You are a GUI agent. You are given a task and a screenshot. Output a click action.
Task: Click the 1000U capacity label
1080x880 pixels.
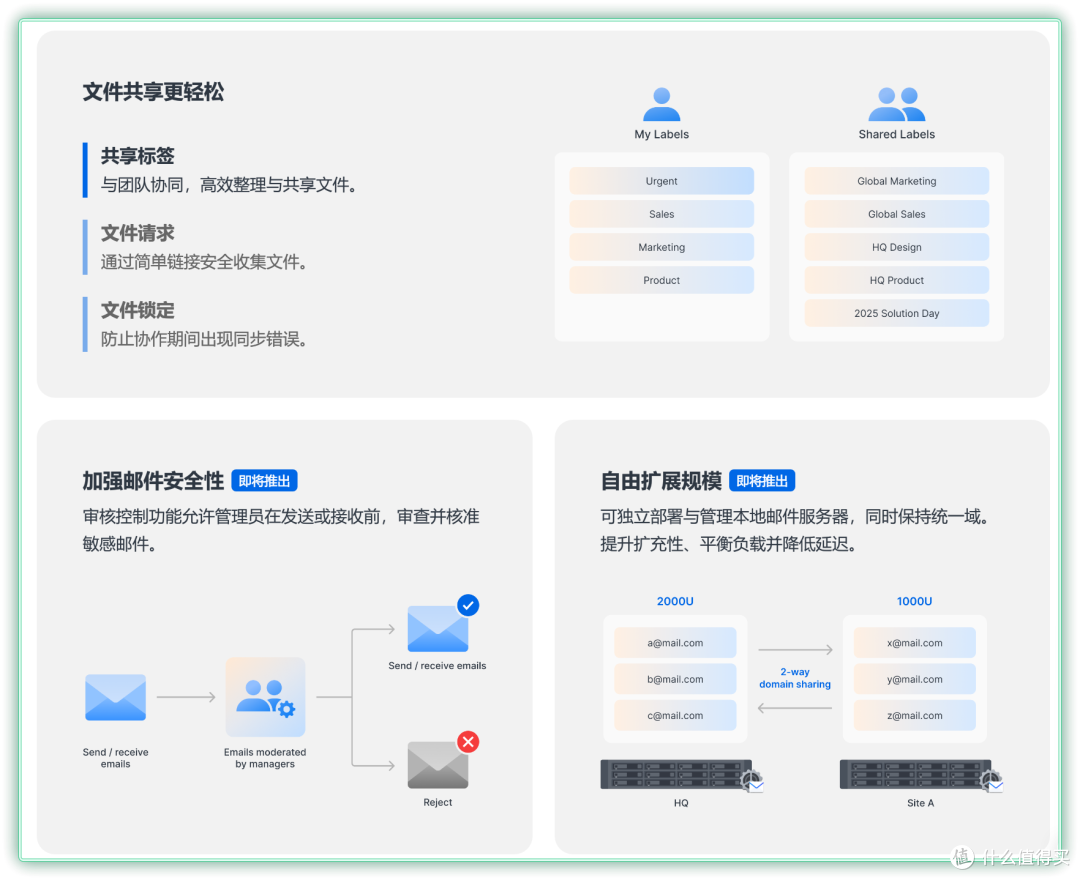(x=915, y=601)
